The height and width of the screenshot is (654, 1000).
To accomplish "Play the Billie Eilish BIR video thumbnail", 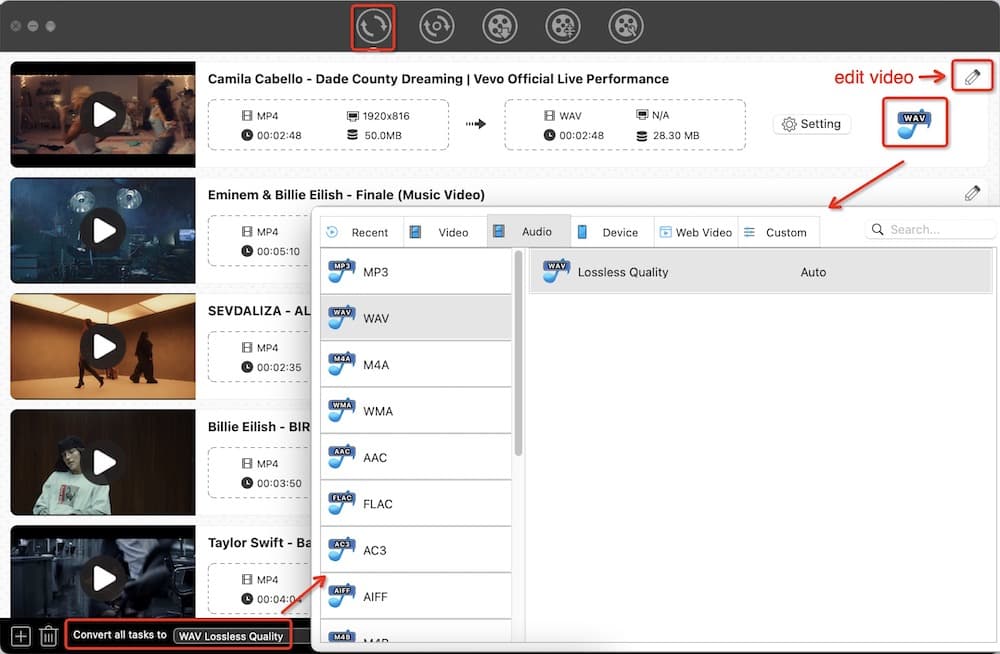I will pyautogui.click(x=104, y=463).
